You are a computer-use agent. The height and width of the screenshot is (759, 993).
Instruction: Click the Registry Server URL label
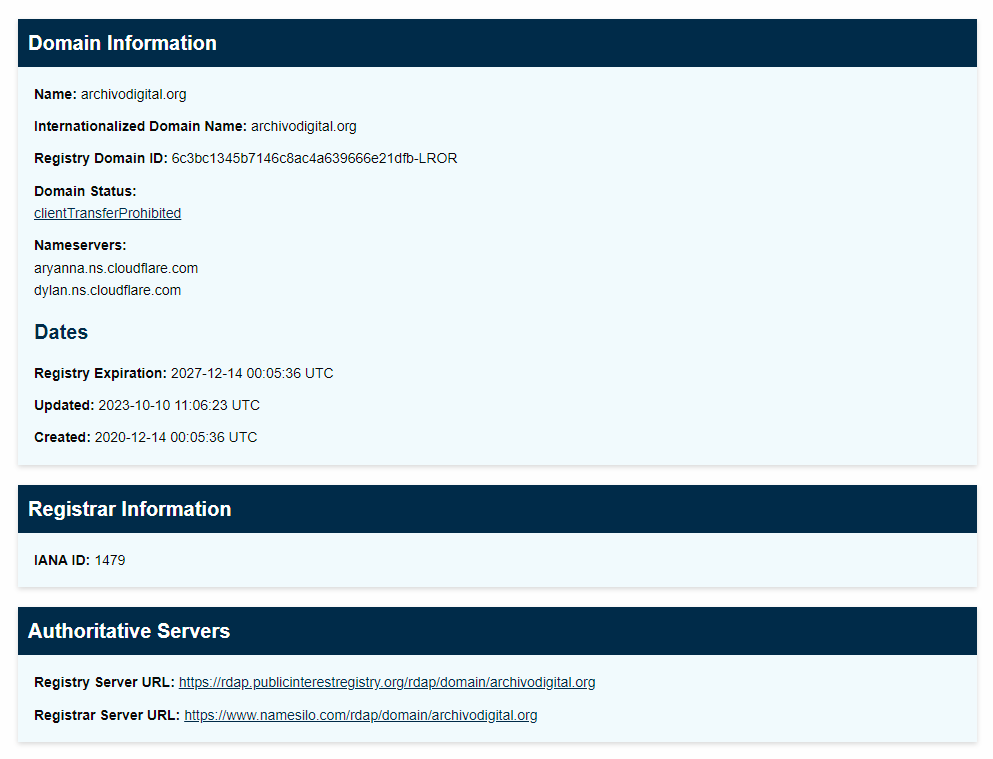(104, 682)
